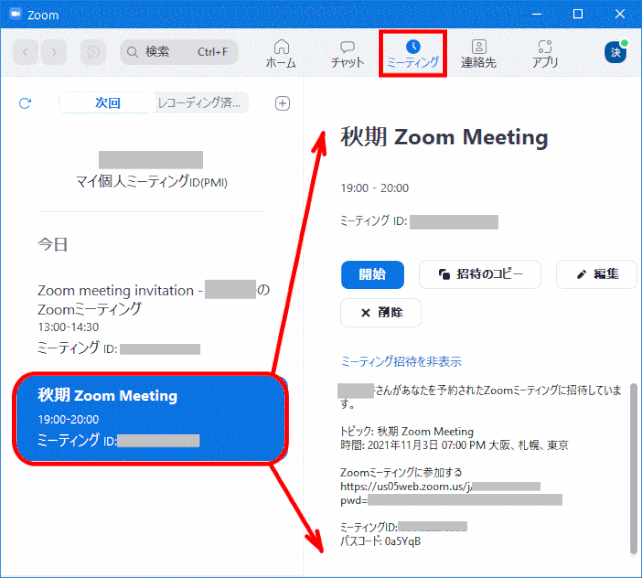
Task: Click the 今日 section heading
Action: [52, 245]
